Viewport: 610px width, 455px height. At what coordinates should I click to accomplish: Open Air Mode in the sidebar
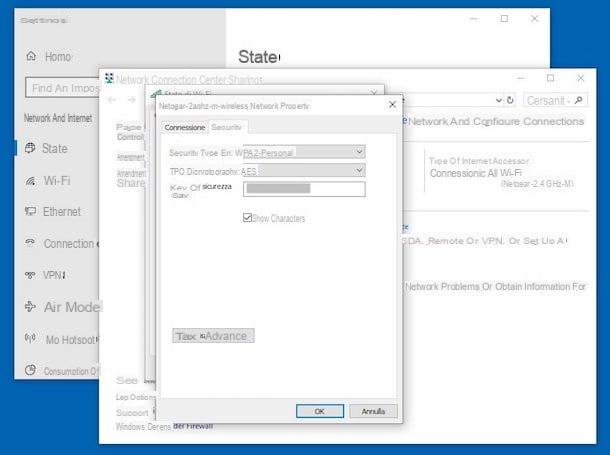point(62,307)
